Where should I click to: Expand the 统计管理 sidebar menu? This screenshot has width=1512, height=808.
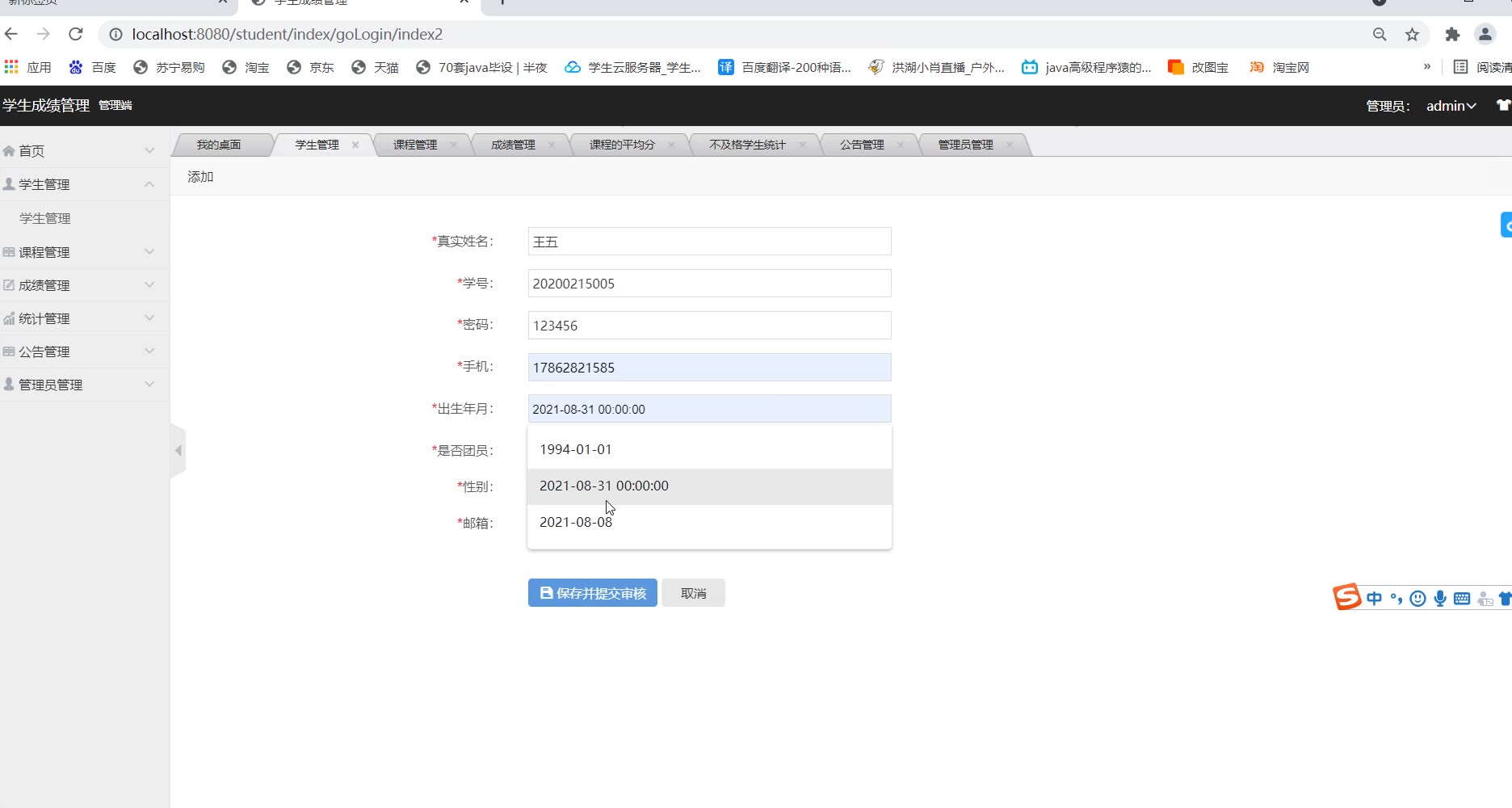[x=84, y=318]
